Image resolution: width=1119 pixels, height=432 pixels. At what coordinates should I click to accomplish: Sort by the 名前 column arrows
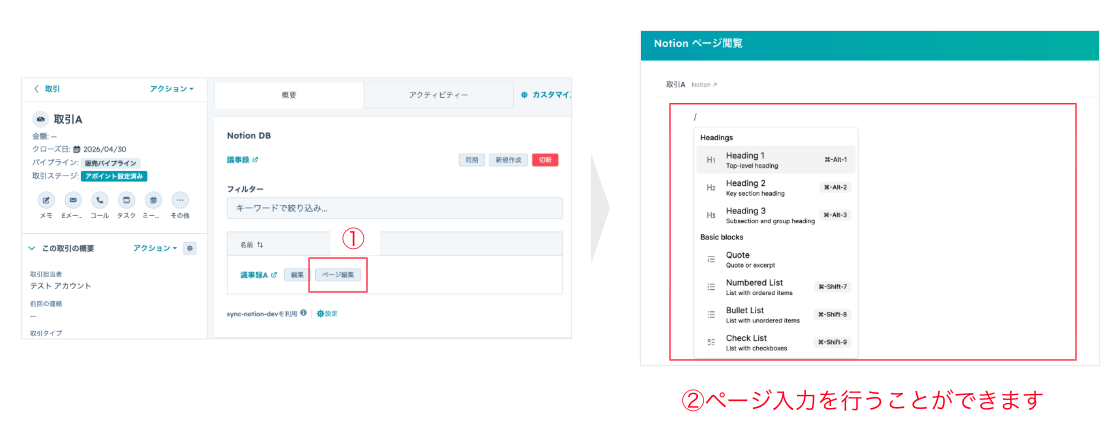tap(260, 244)
